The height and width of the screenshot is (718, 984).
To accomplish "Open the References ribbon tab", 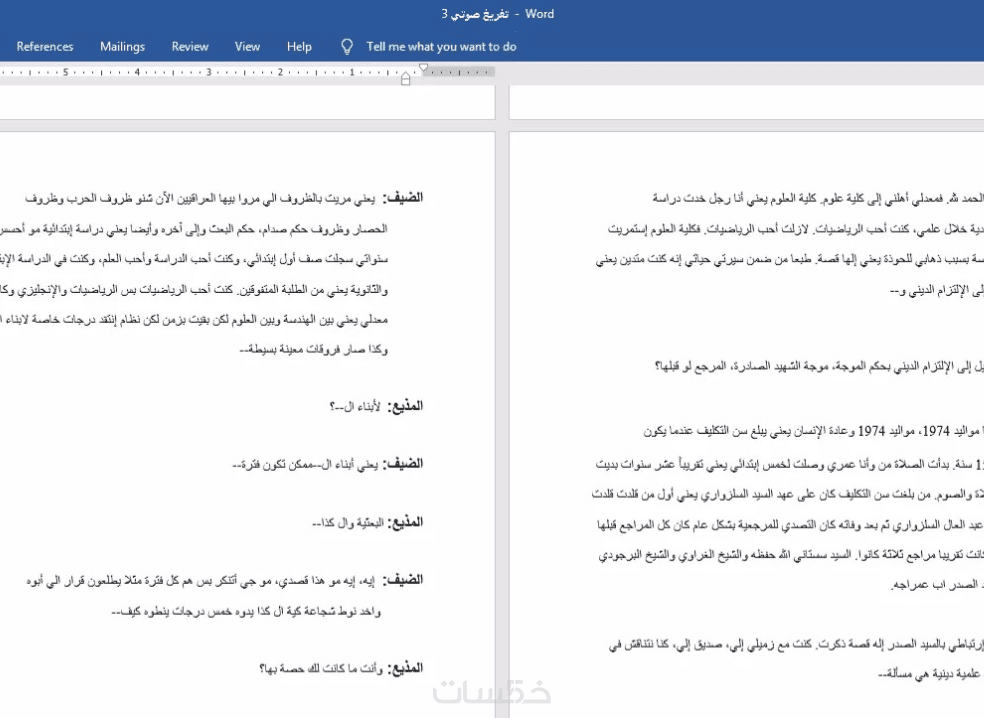I will click(x=45, y=46).
